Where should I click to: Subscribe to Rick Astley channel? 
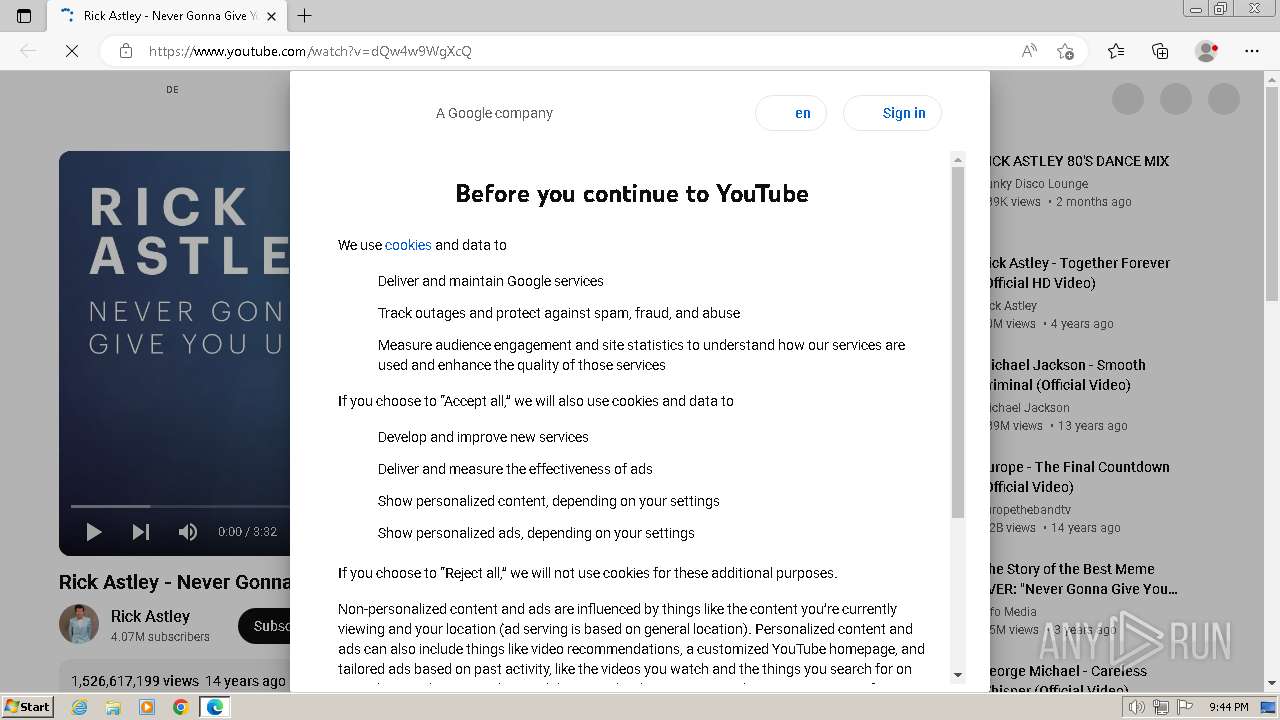click(x=265, y=626)
